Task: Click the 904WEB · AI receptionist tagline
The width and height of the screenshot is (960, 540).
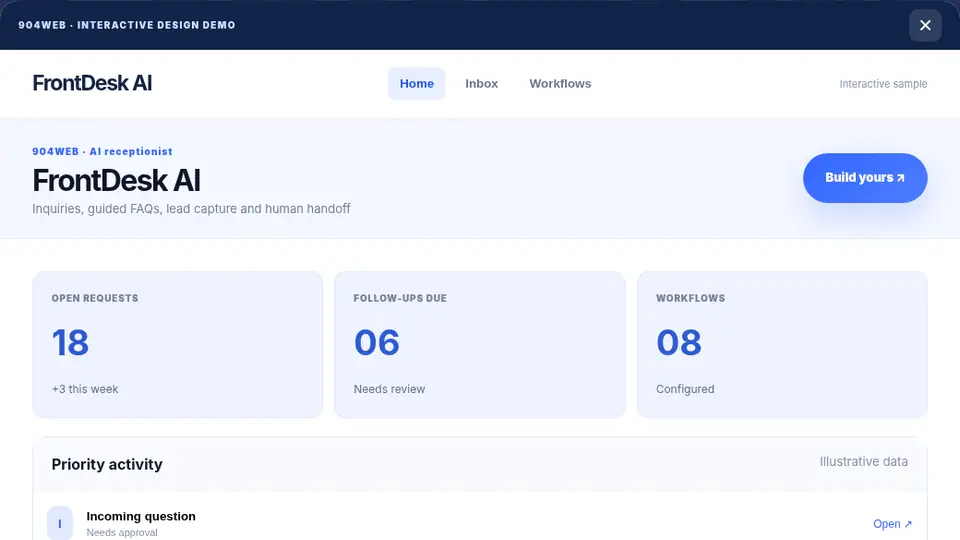Action: pyautogui.click(x=102, y=151)
